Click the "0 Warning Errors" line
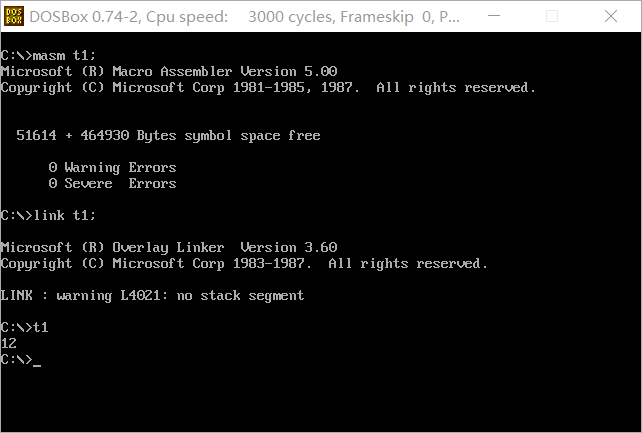The height and width of the screenshot is (433, 642). point(112,167)
